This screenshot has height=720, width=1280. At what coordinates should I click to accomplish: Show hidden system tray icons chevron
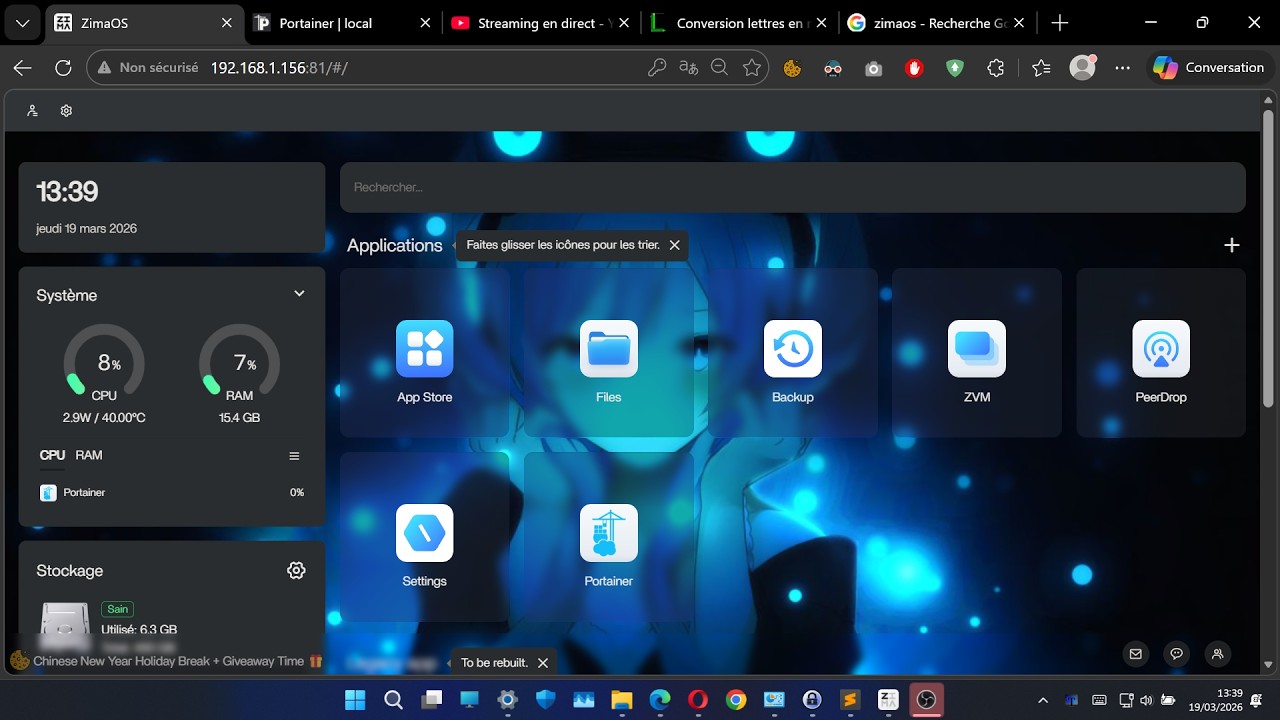coord(1043,700)
